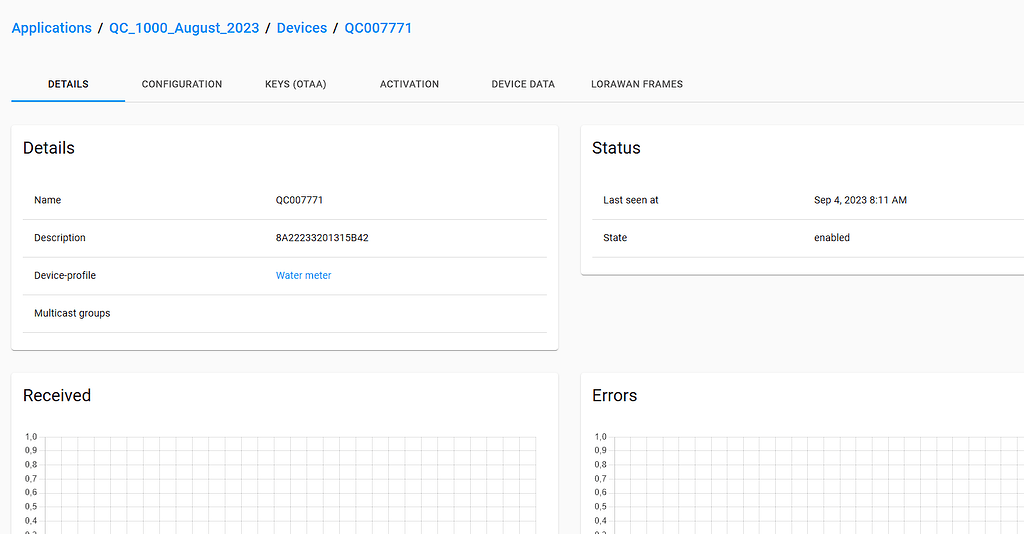Click the State value enabled
The image size is (1024, 534).
(831, 238)
